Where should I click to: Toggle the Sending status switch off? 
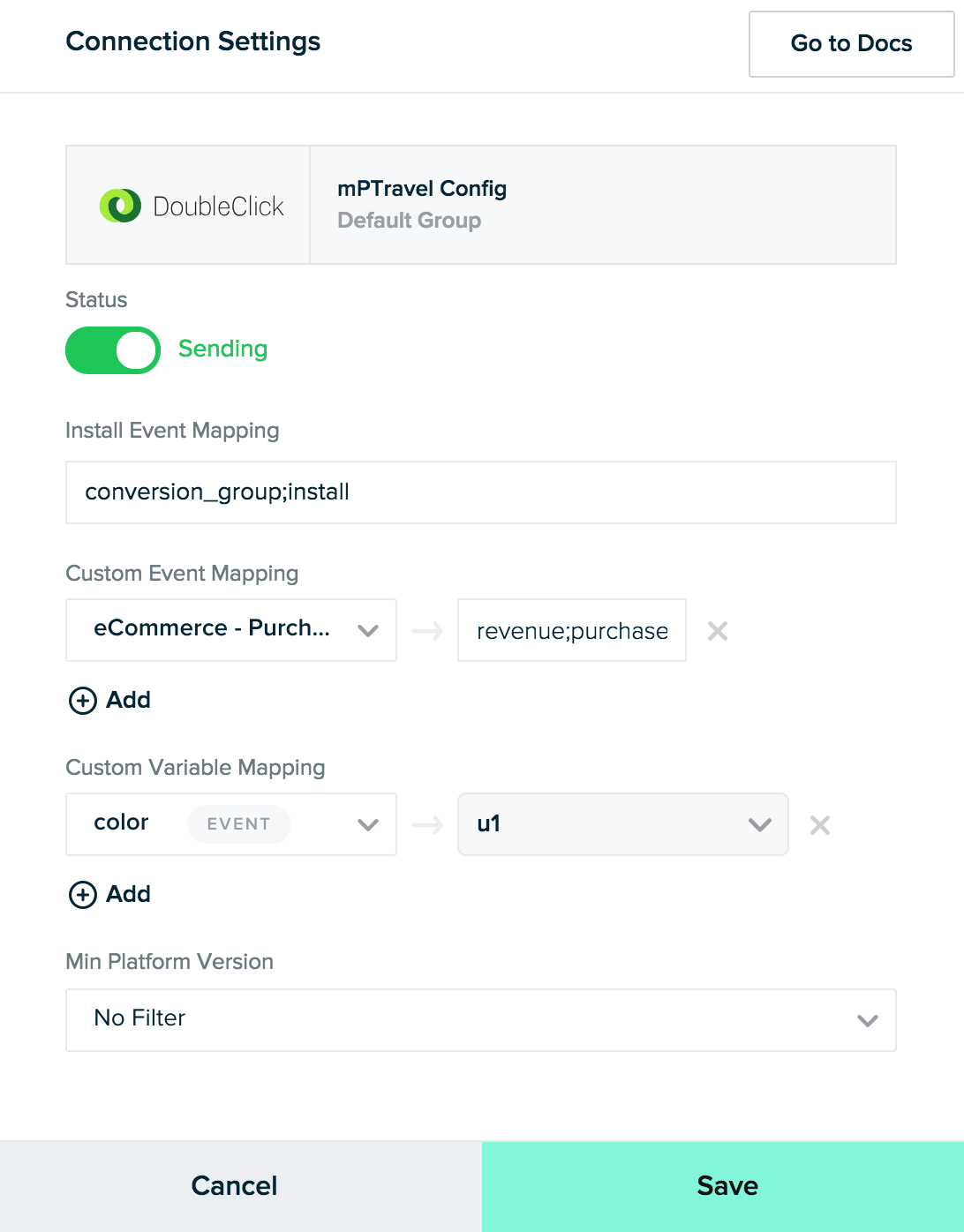point(113,350)
